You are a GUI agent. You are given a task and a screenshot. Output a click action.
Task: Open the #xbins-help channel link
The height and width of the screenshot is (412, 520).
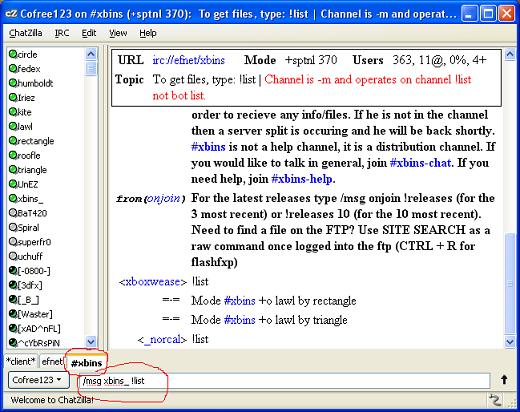(302, 179)
